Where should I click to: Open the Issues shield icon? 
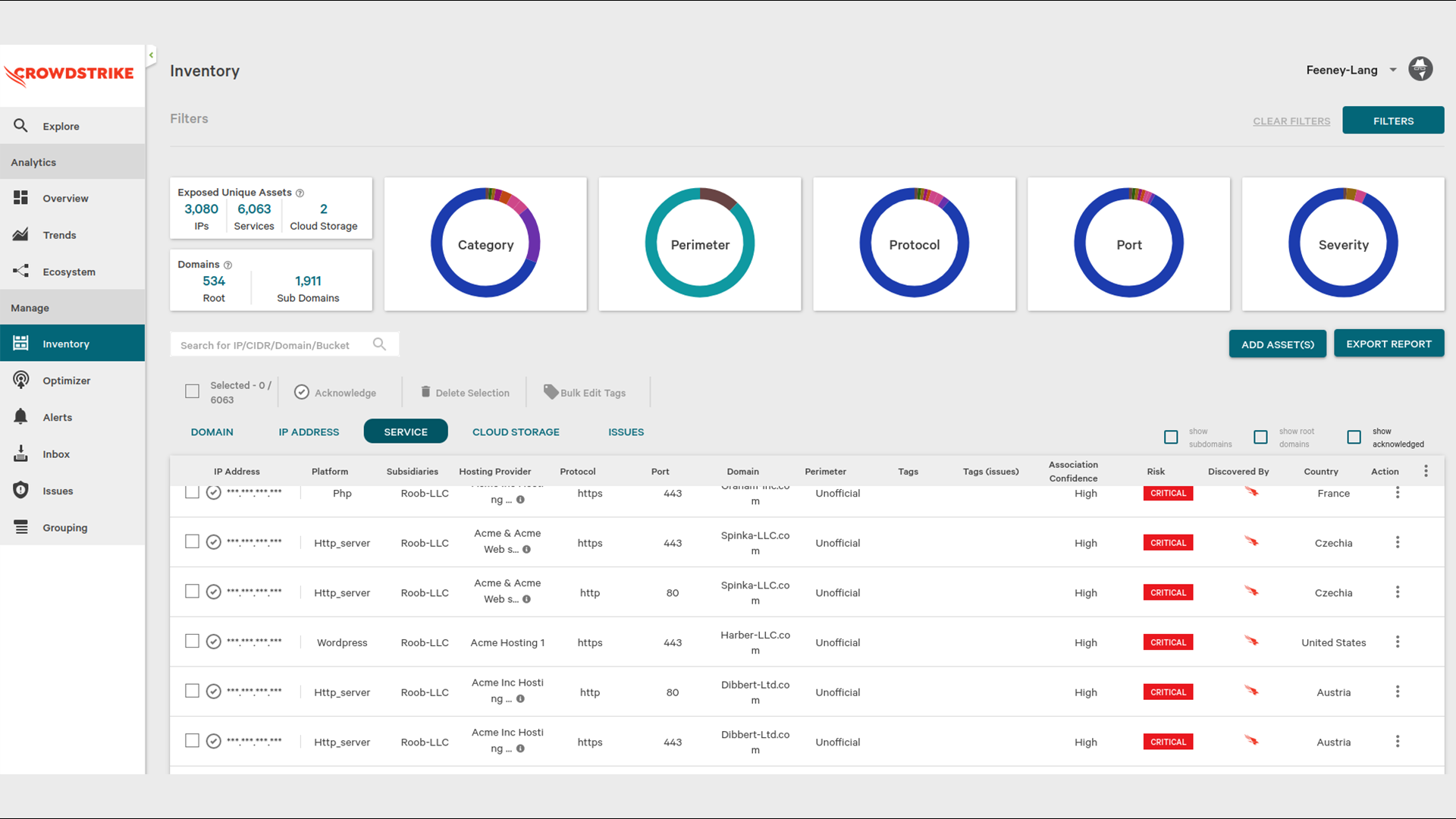20,490
